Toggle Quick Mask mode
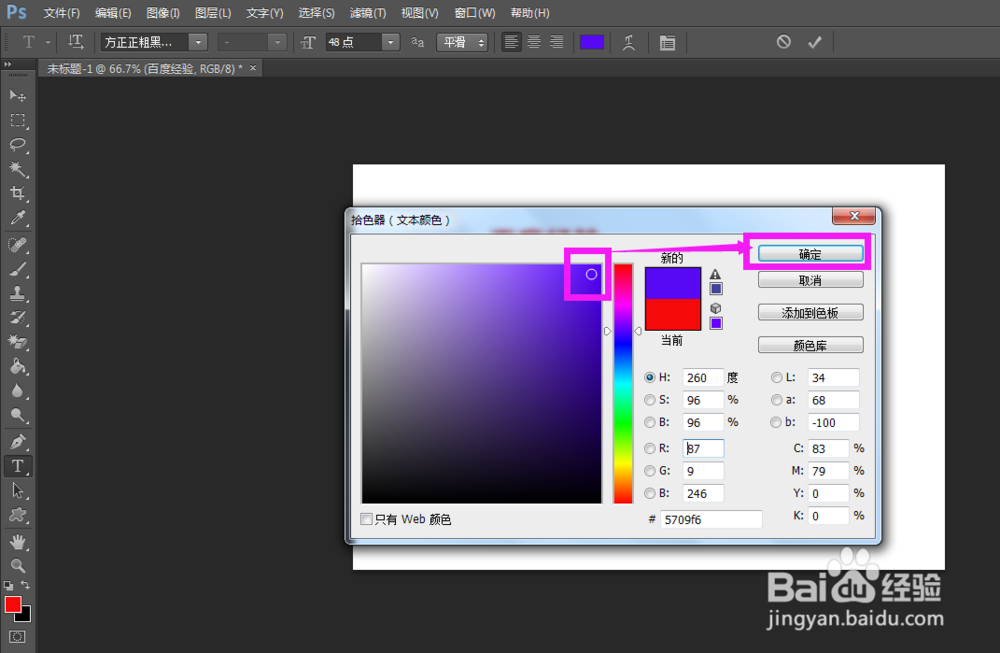 tap(17, 636)
